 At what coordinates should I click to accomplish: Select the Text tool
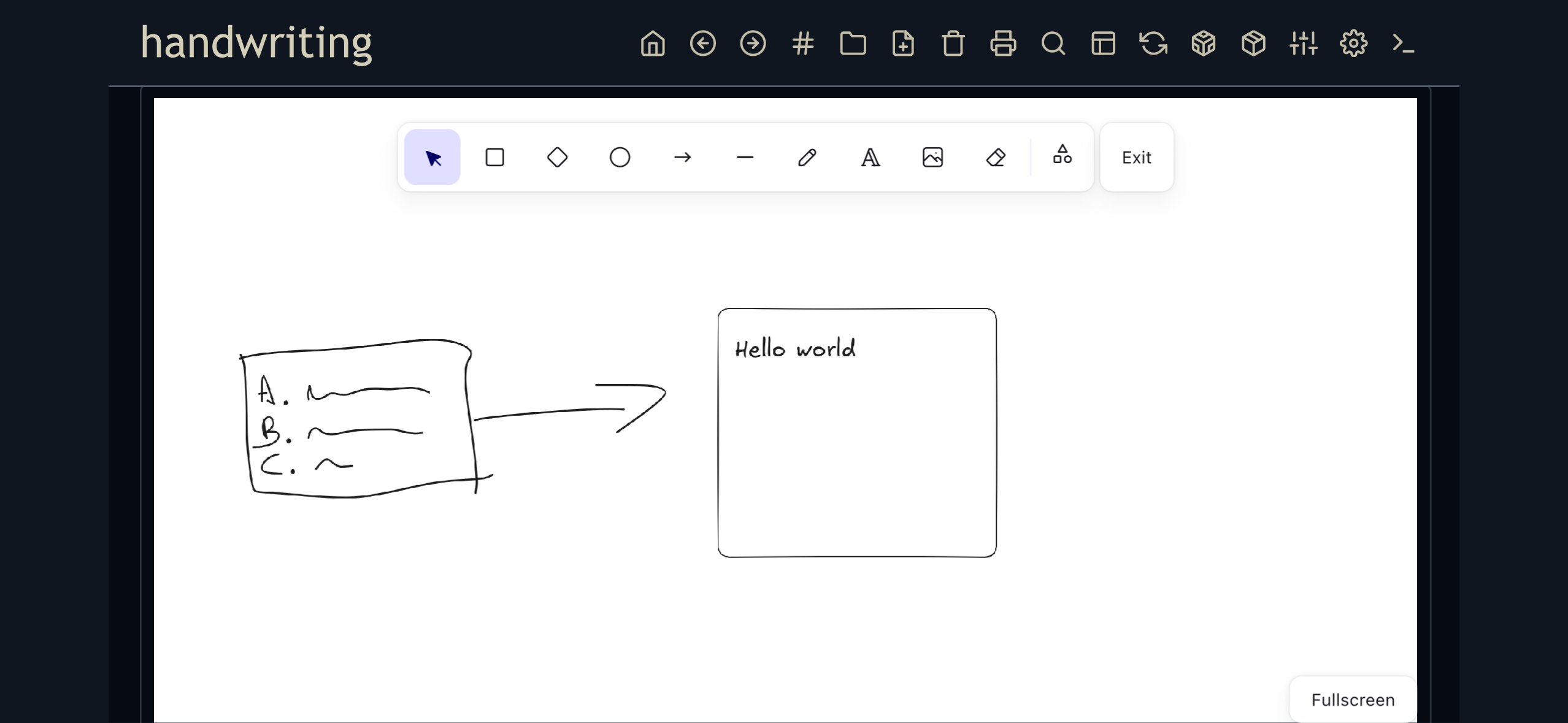pyautogui.click(x=870, y=158)
